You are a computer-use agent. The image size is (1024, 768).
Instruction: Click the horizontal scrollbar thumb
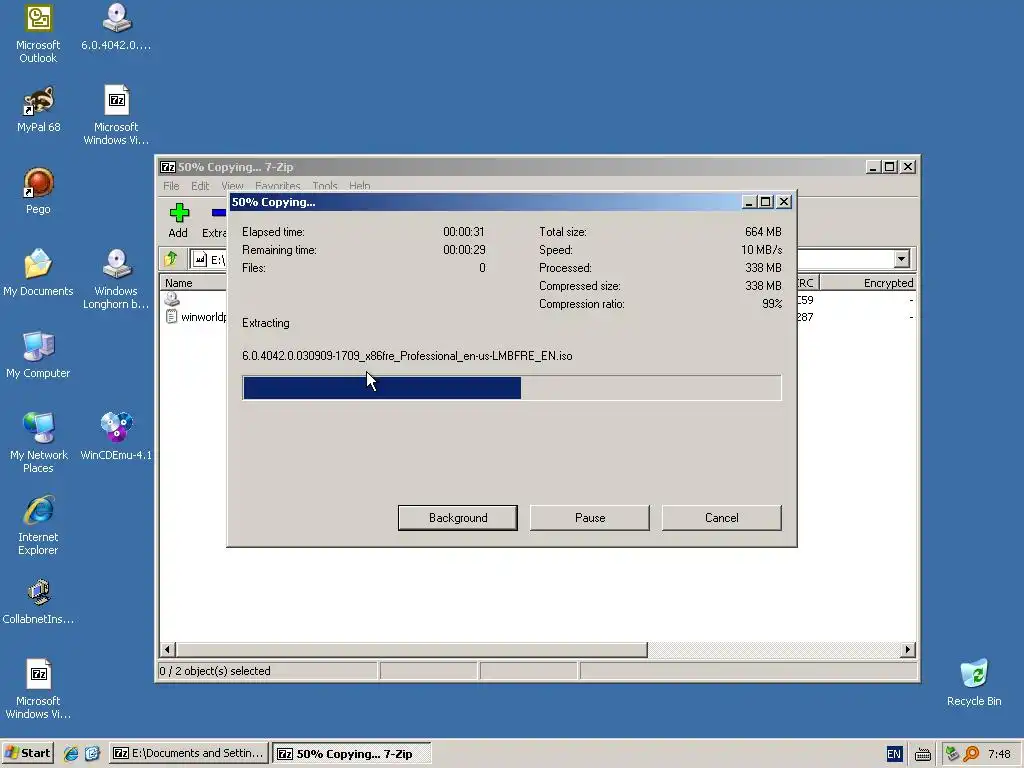411,650
